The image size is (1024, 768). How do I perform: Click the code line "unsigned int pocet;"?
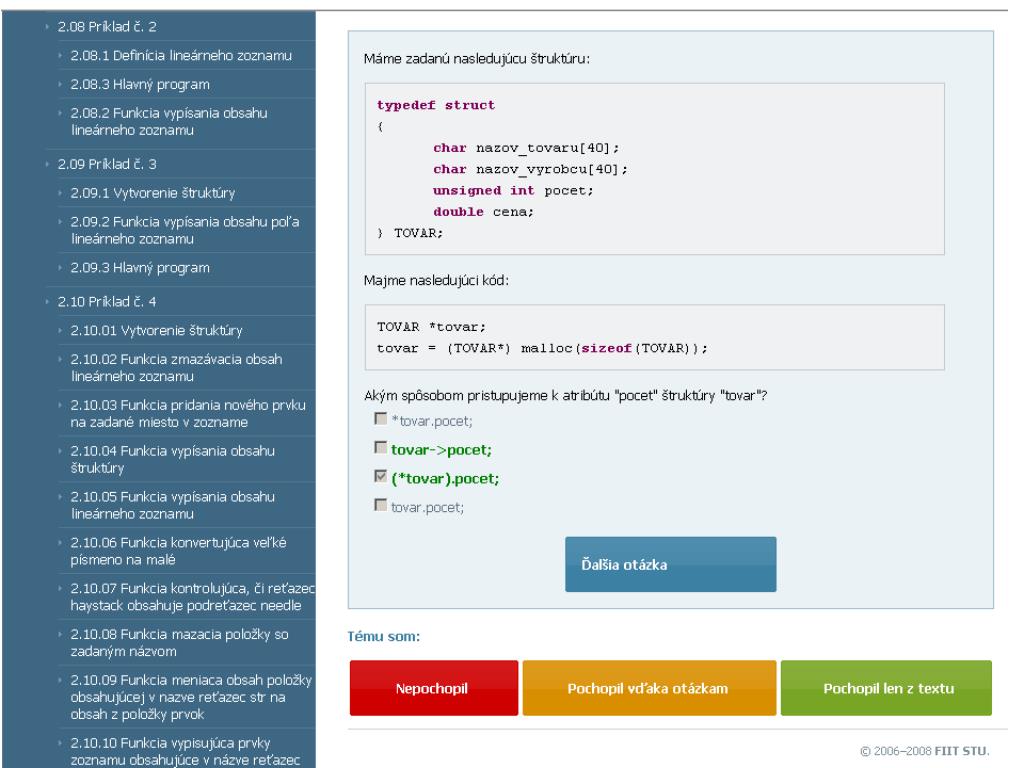coord(513,191)
